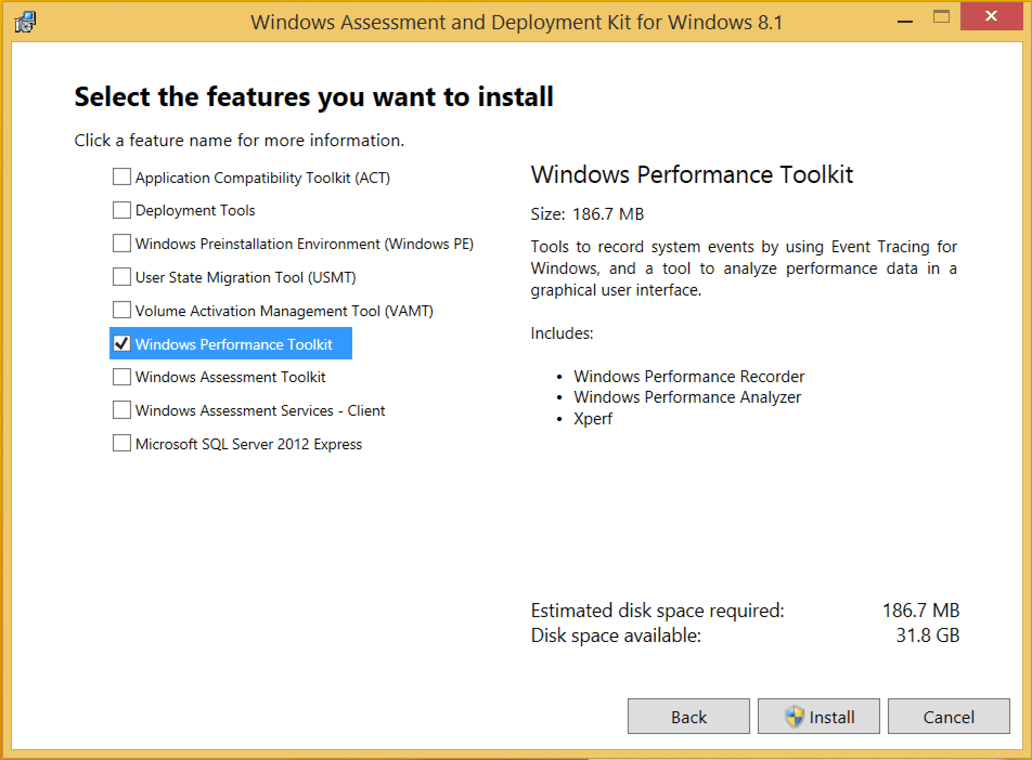The image size is (1032, 760).
Task: Click the Microsoft SQL Server 2012 Express label
Action: click(x=248, y=443)
